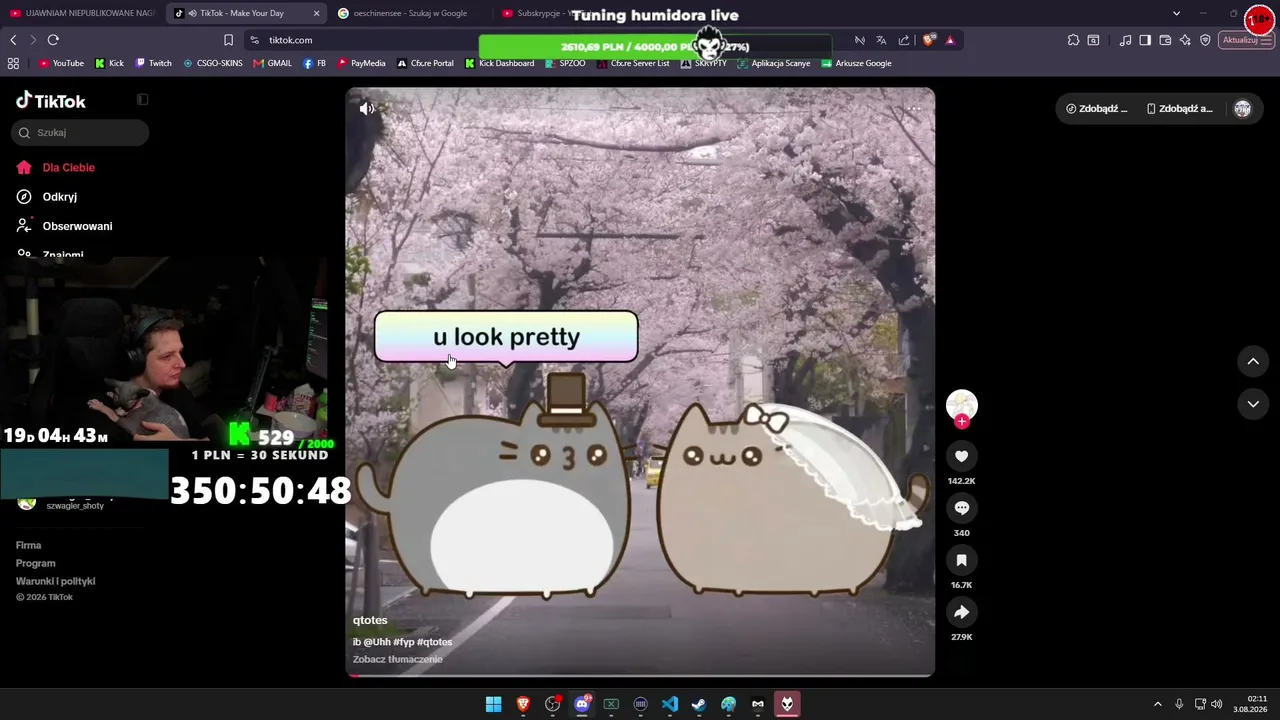
Task: Open the Aplikacja Scanye bookmark
Action: point(773,63)
